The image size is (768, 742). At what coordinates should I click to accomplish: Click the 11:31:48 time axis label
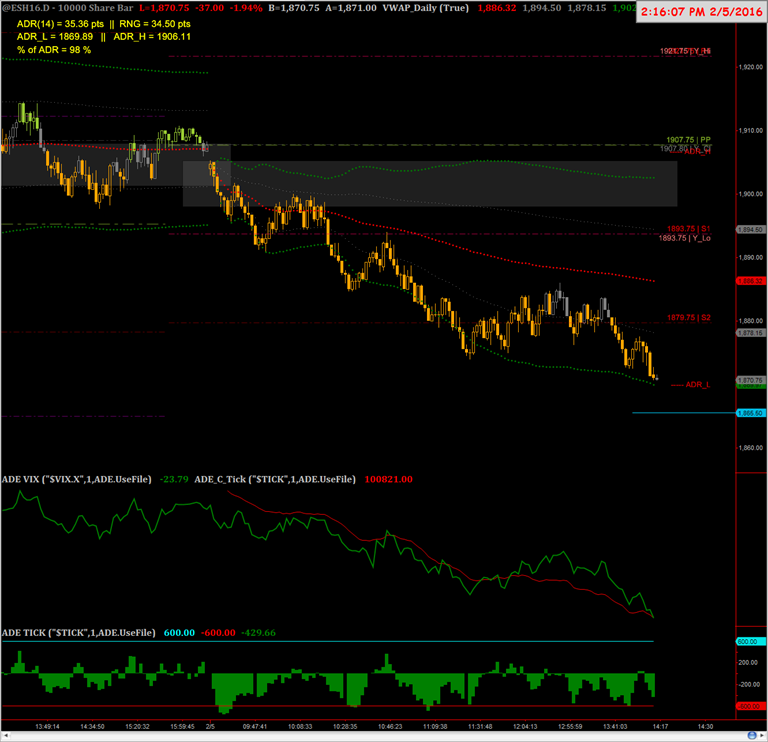coord(480,727)
